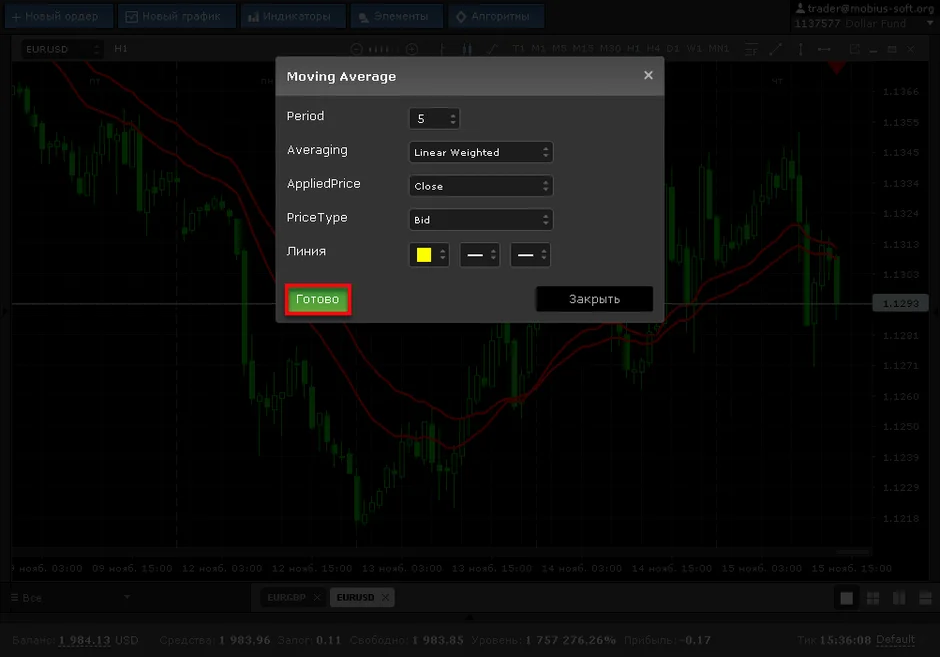Select single chart layout icon
Image resolution: width=940 pixels, height=657 pixels.
click(x=846, y=598)
